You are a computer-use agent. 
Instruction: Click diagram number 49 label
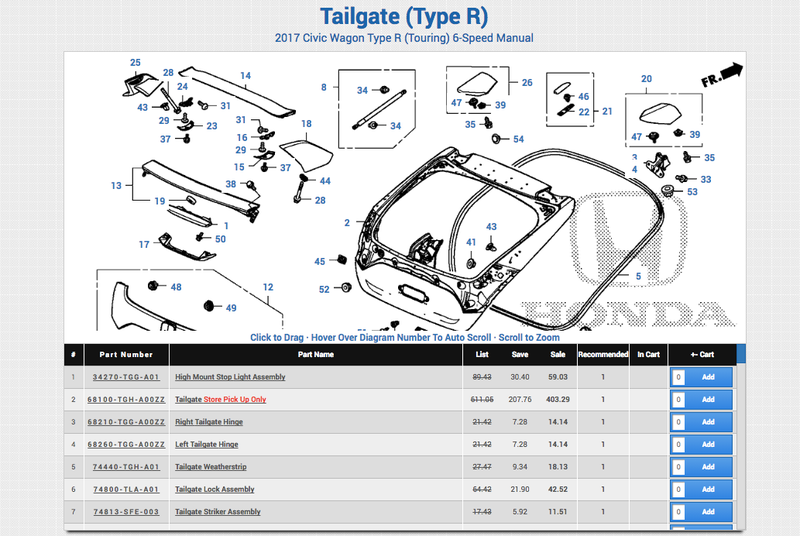pyautogui.click(x=231, y=308)
